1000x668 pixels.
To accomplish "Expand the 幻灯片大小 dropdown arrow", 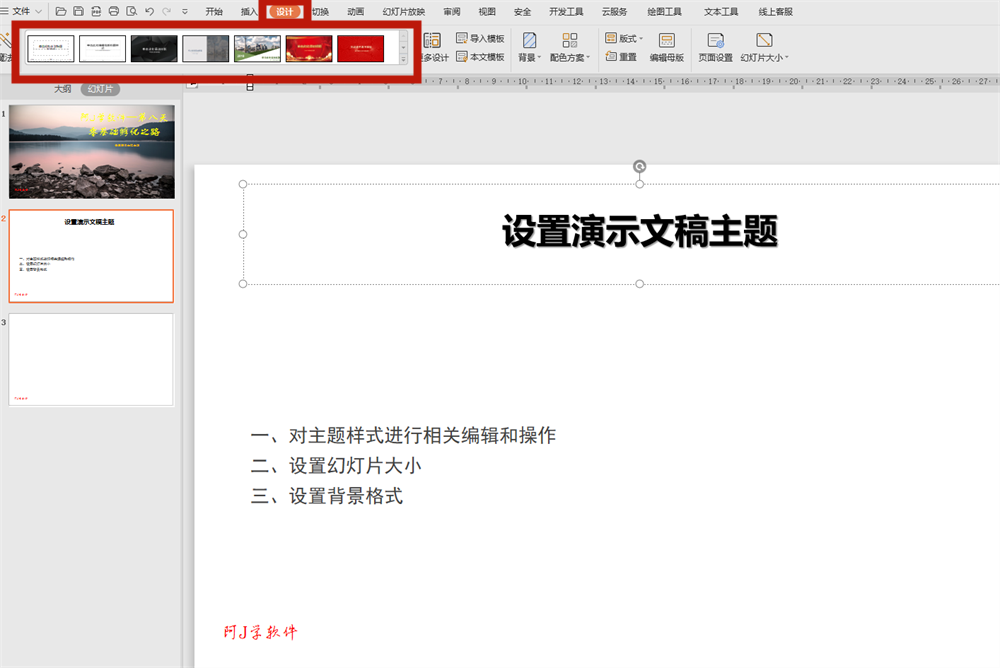I will [786, 57].
